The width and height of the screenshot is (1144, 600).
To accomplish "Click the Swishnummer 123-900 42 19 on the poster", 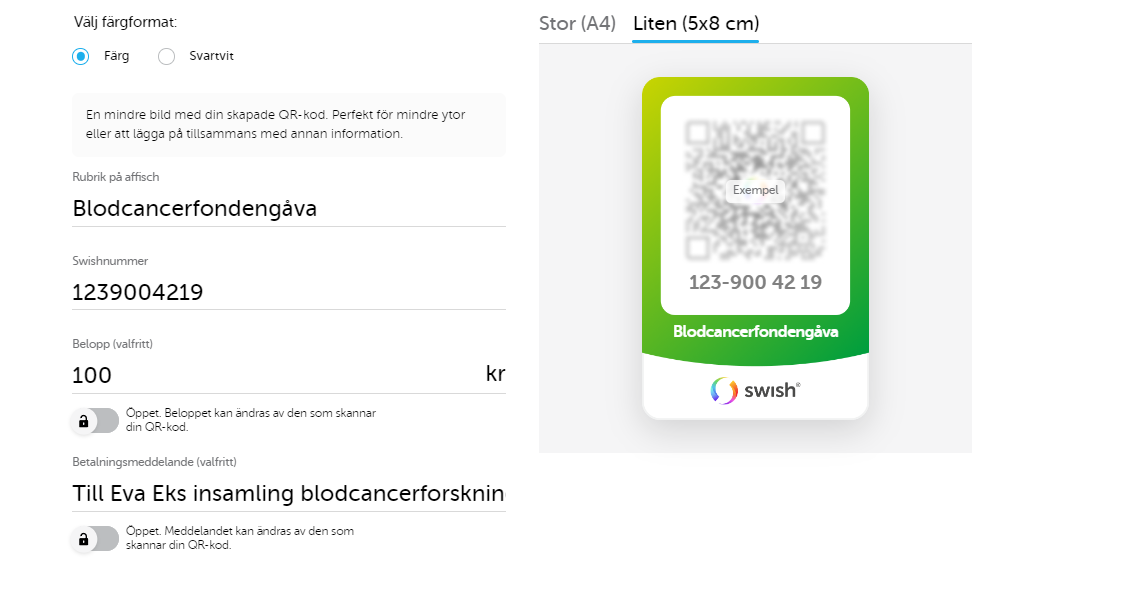I will (755, 282).
